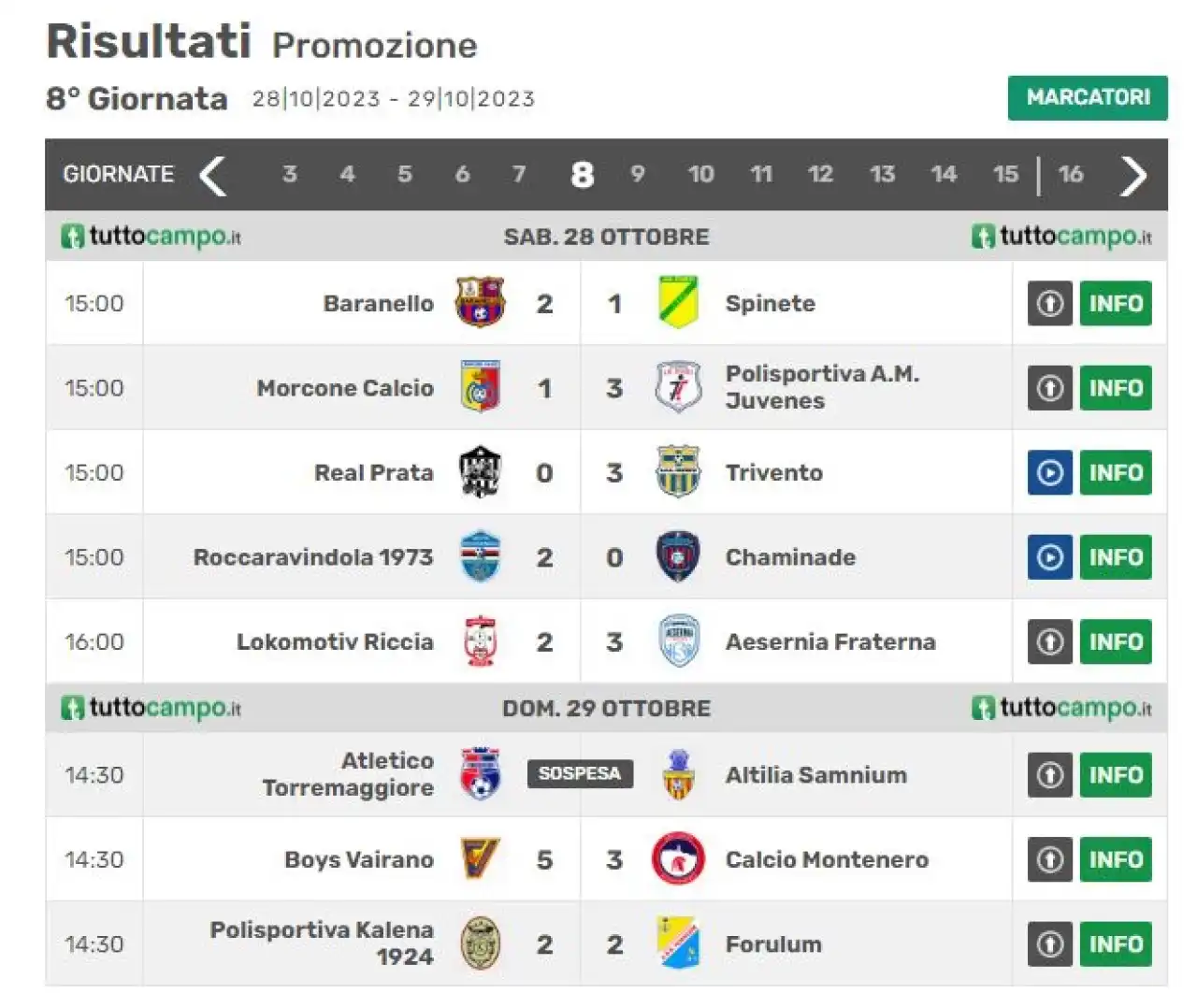
Task: Jump to giornata 16
Action: coord(1071,175)
